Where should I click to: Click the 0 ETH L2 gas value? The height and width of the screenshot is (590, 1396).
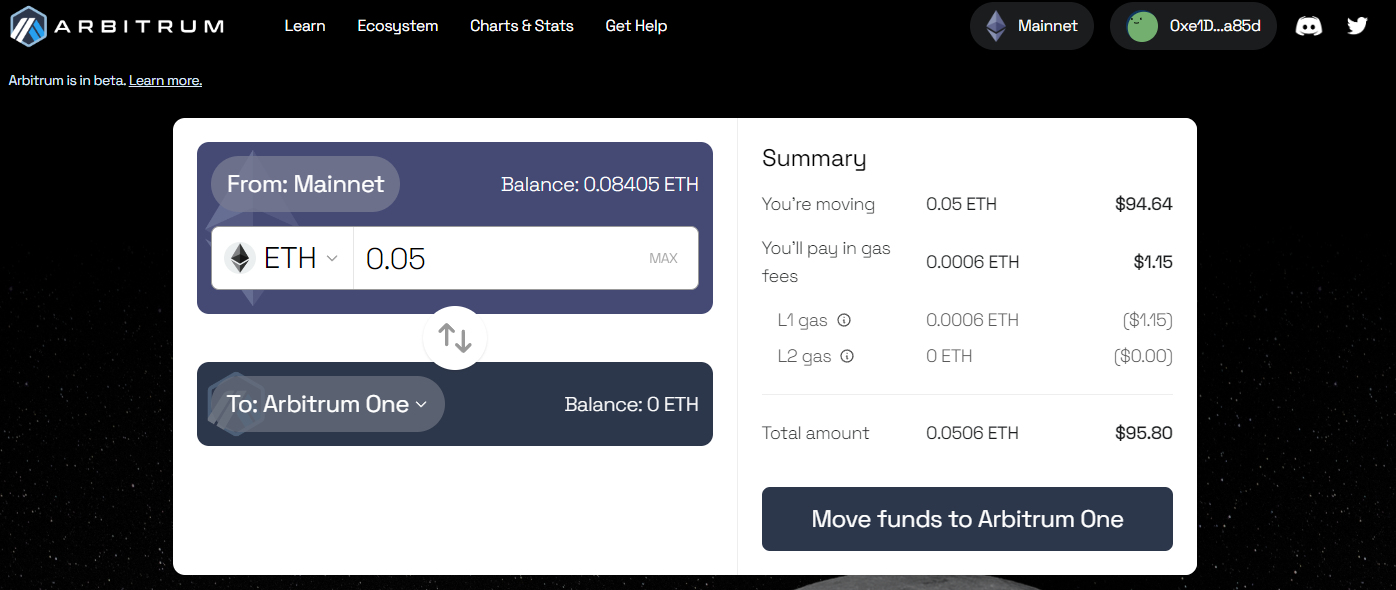(949, 356)
